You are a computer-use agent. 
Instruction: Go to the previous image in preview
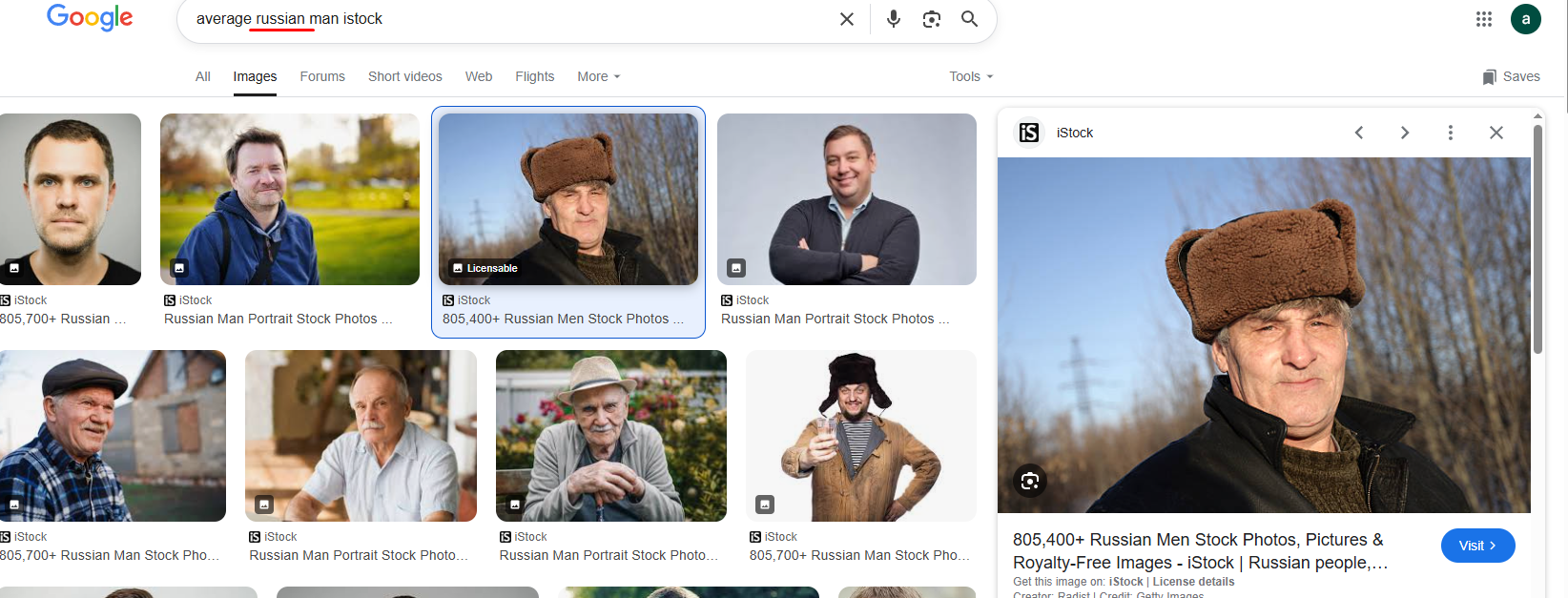point(1359,133)
